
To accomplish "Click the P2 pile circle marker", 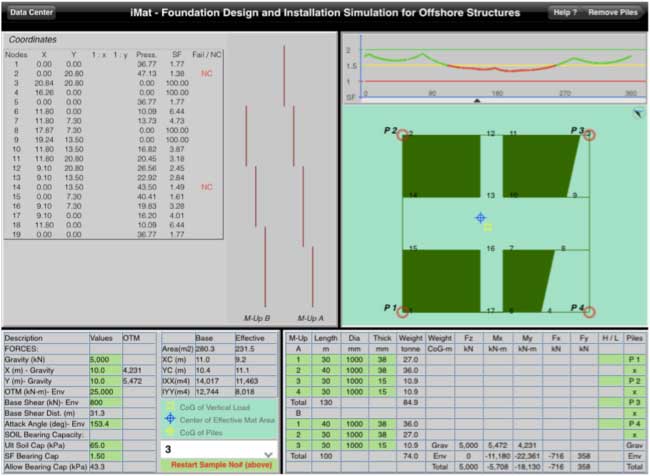I will click(403, 134).
